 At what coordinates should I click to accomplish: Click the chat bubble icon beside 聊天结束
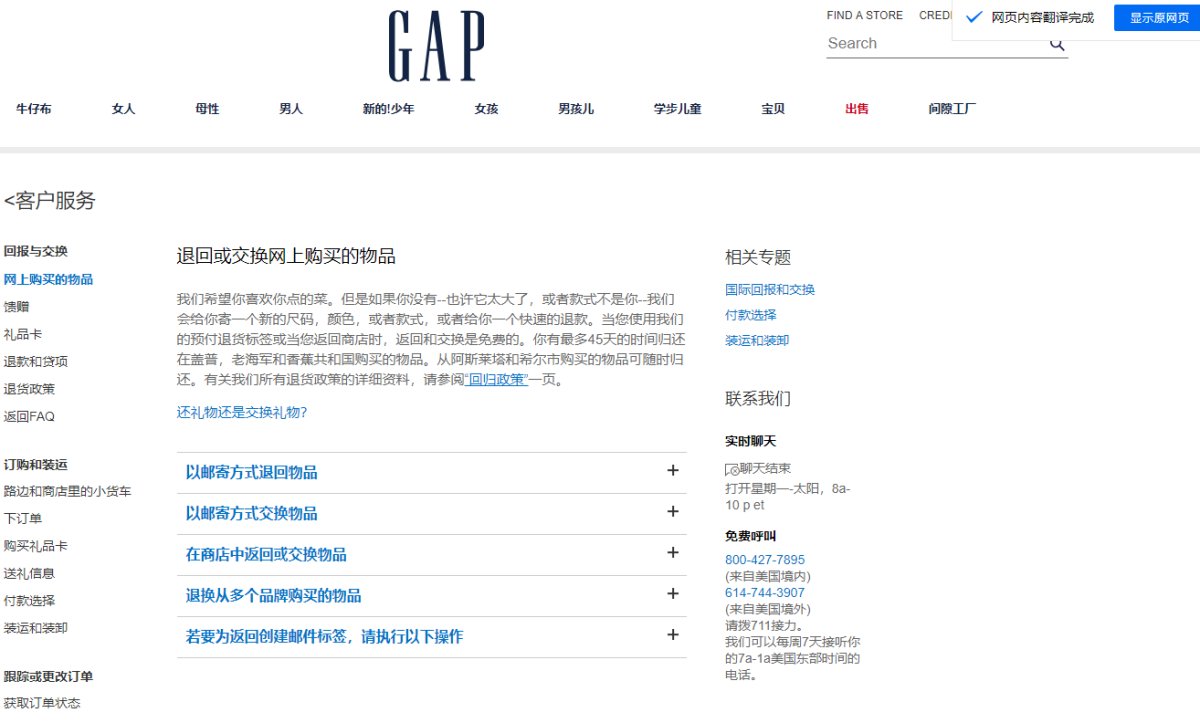[x=732, y=469]
